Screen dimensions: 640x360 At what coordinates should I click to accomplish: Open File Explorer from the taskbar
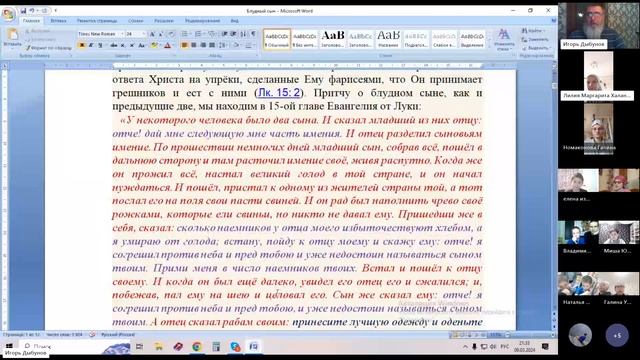coord(158,347)
